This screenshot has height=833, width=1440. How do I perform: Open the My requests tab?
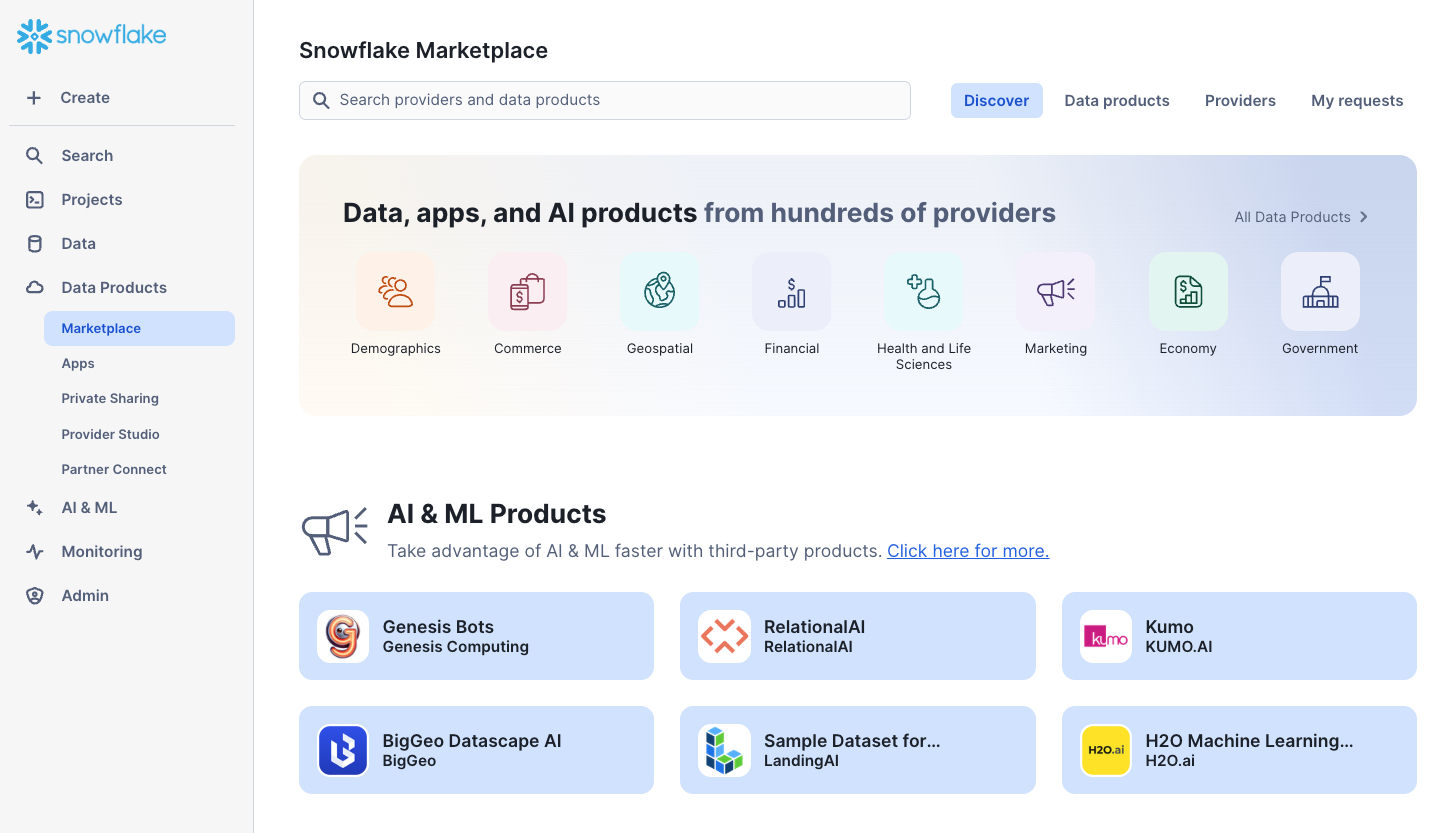pos(1357,100)
